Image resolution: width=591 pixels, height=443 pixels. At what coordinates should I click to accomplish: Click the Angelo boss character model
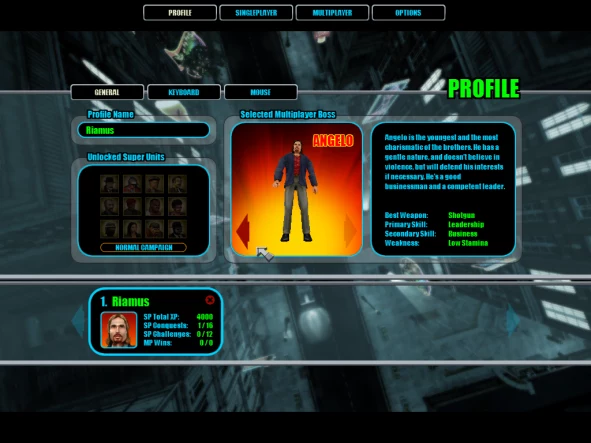(x=297, y=191)
